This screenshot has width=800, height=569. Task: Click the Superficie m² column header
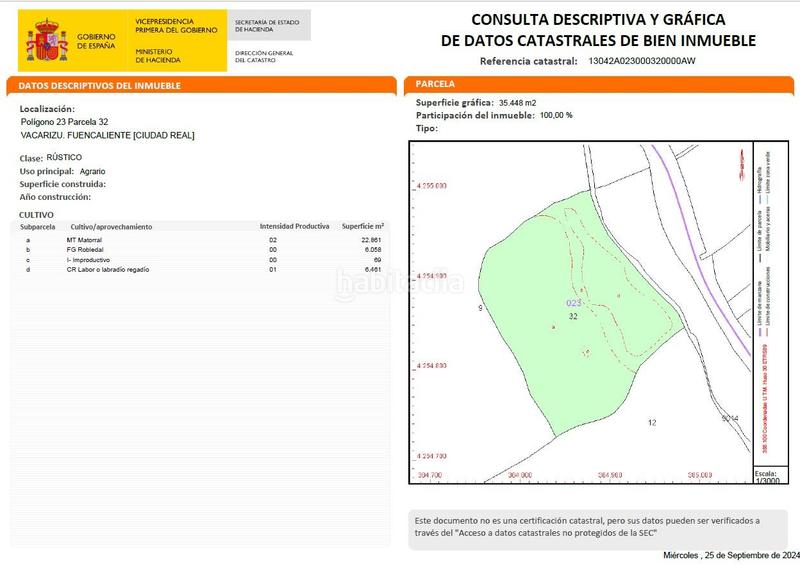(x=363, y=227)
